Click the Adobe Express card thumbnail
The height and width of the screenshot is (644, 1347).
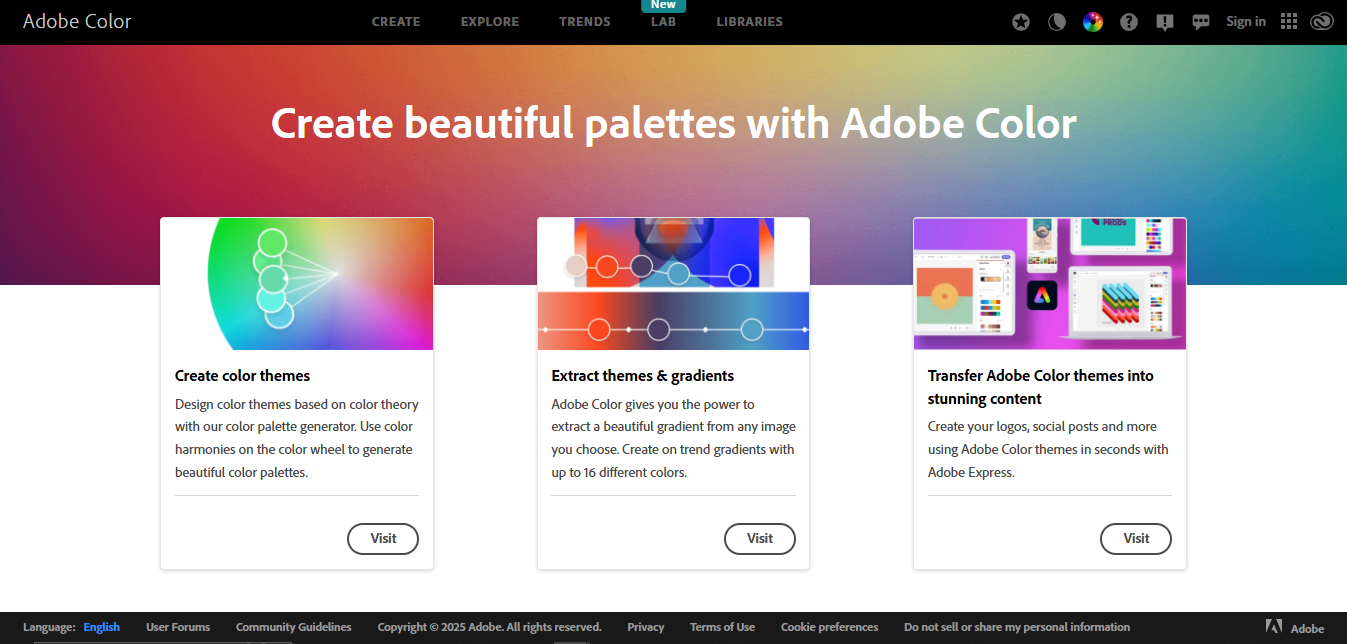click(x=1049, y=283)
